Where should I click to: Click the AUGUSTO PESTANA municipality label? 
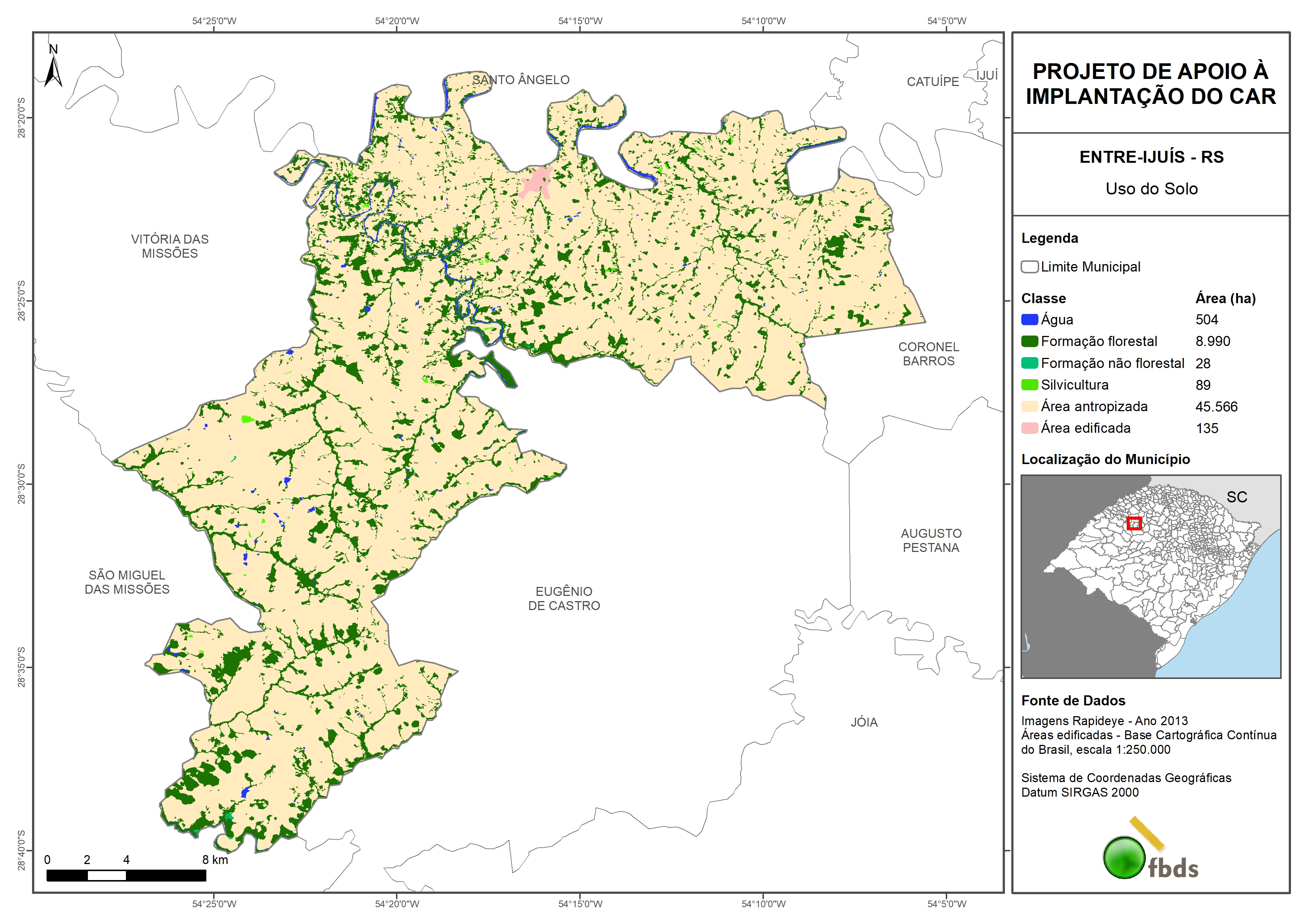(931, 540)
